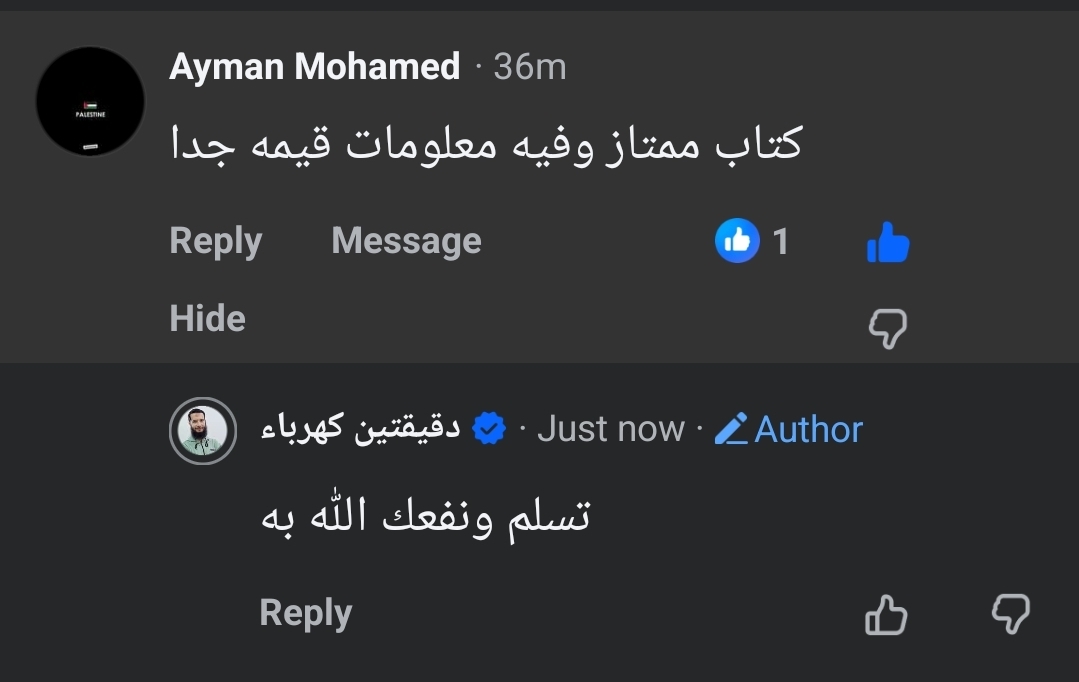Open Ayman Mohamed's Palestine-flag profile picture
Viewport: 1079px width, 682px height.
click(90, 100)
